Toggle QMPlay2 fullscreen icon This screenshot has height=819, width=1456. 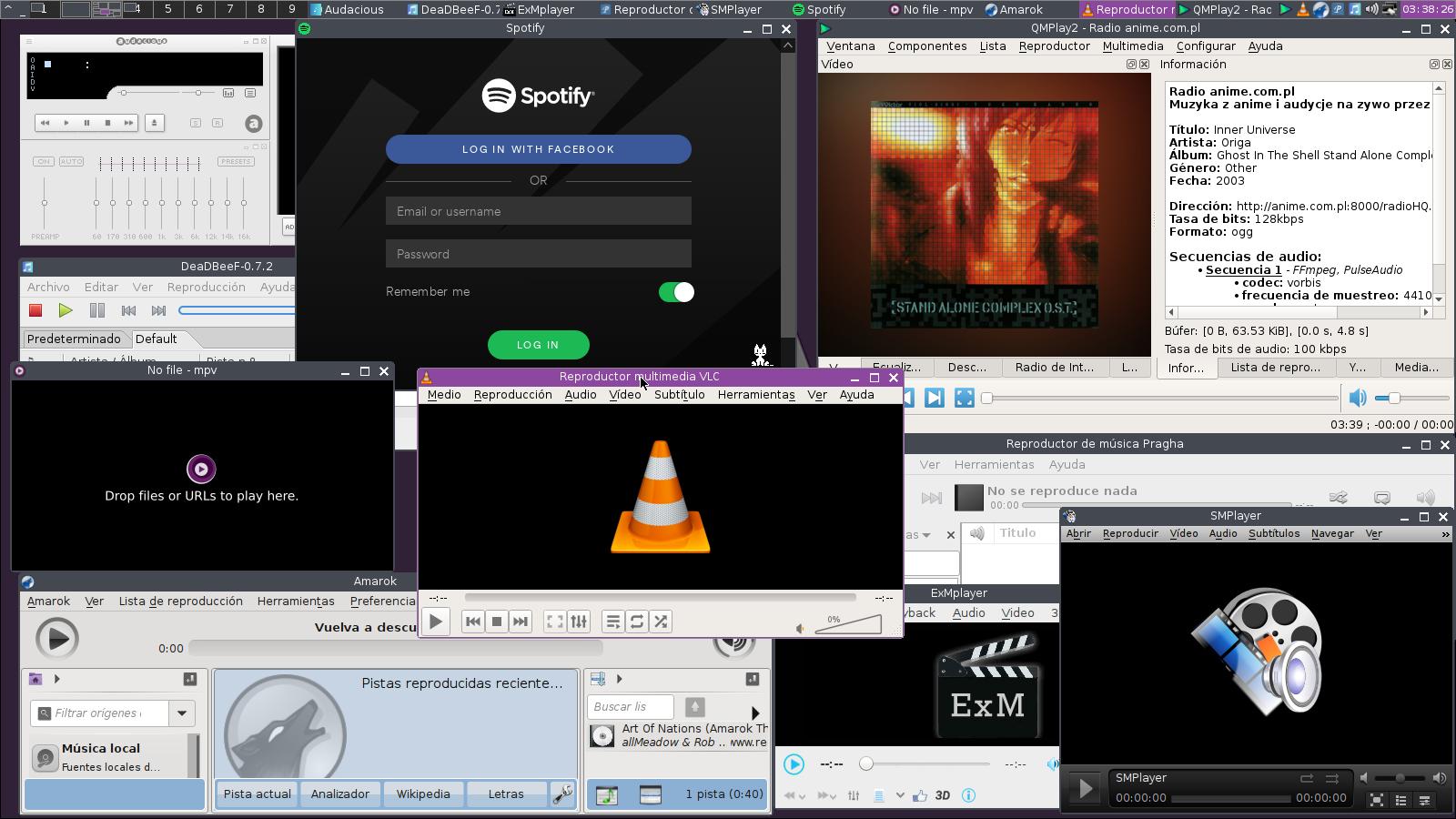(965, 398)
